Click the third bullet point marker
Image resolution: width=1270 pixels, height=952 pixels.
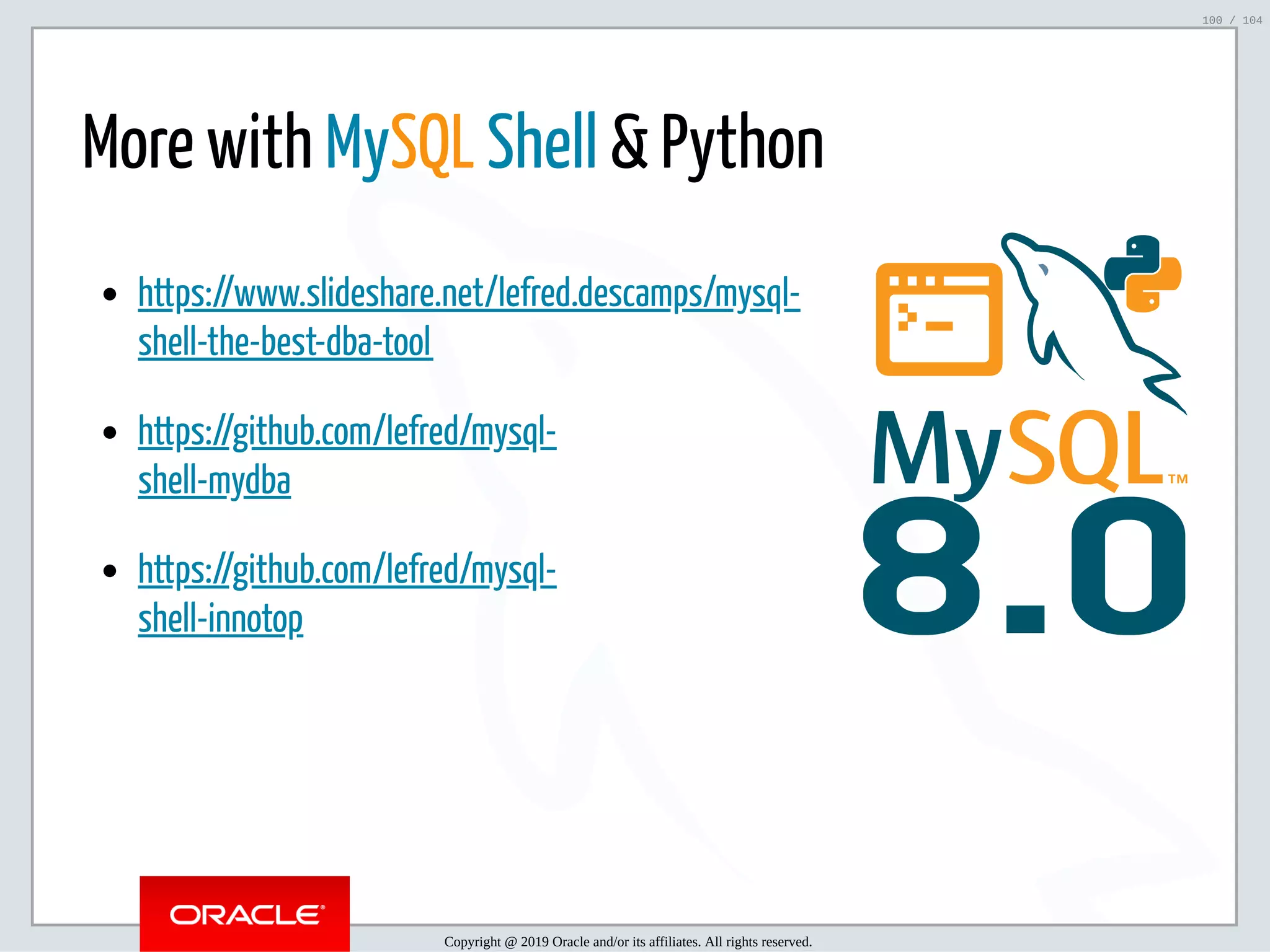110,571
